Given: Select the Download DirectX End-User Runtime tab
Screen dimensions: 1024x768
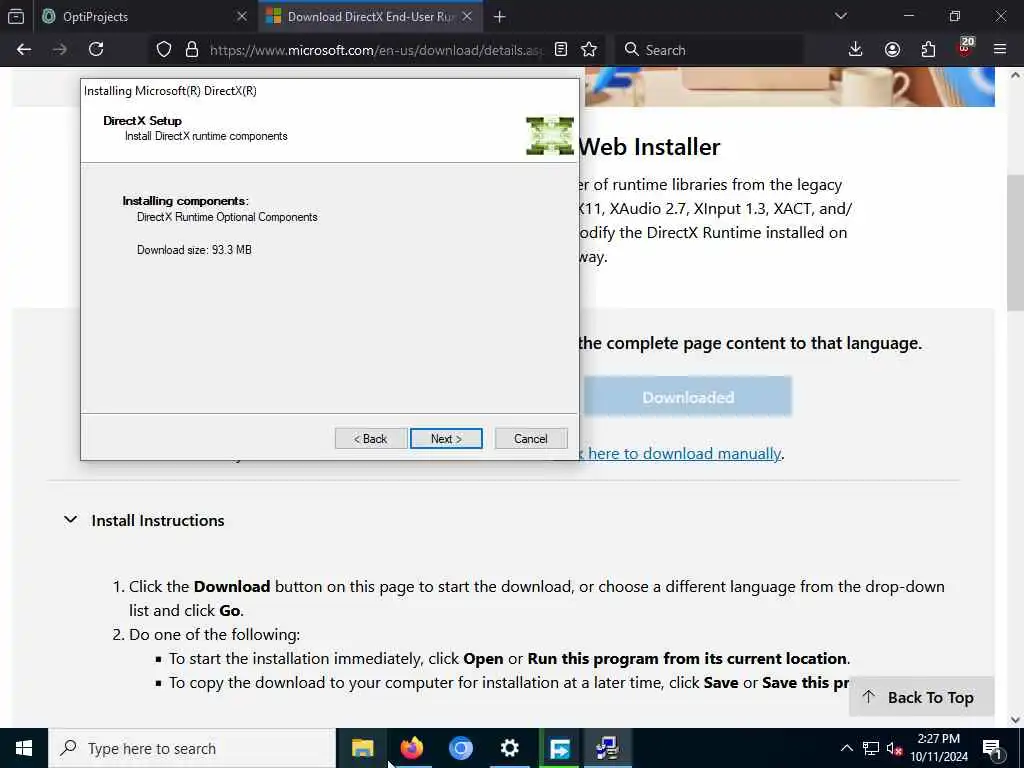Looking at the screenshot, I should (x=369, y=16).
